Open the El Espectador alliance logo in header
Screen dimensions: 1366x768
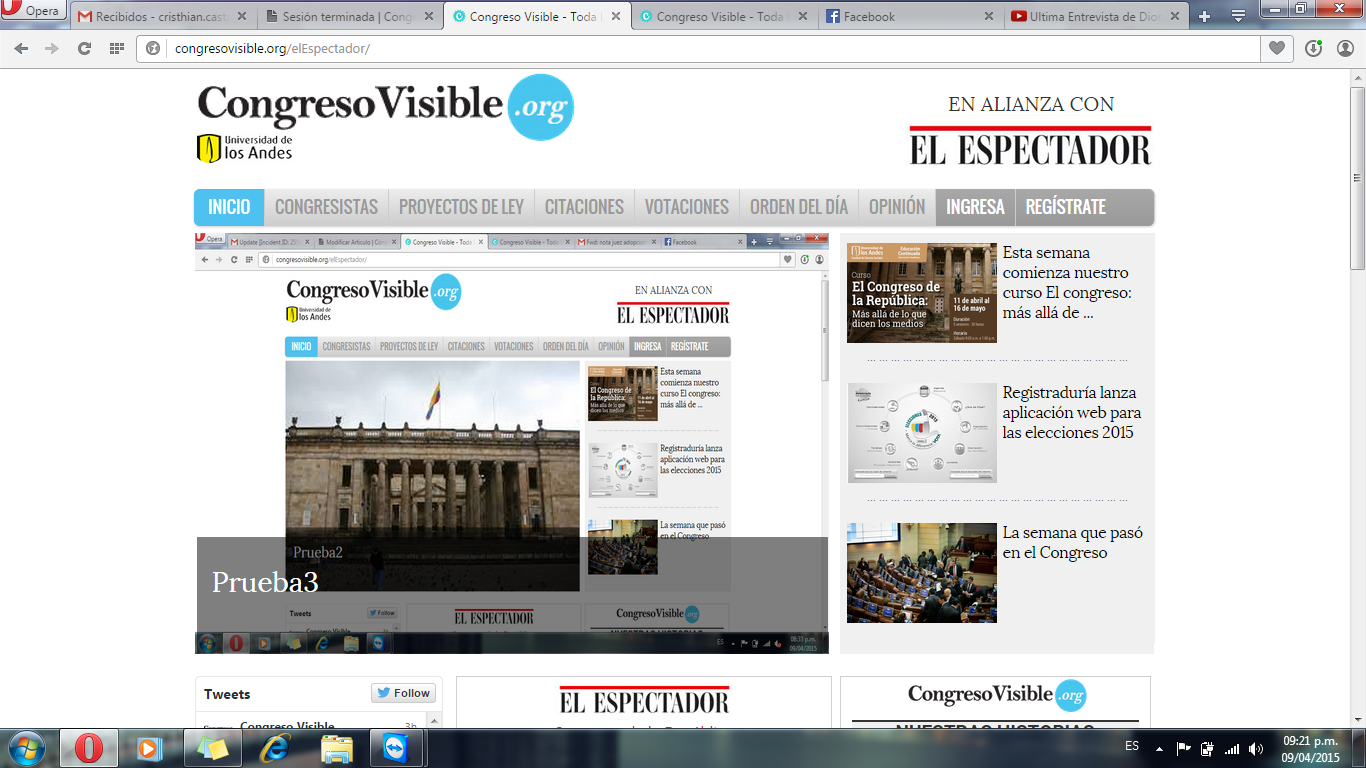pos(1030,145)
